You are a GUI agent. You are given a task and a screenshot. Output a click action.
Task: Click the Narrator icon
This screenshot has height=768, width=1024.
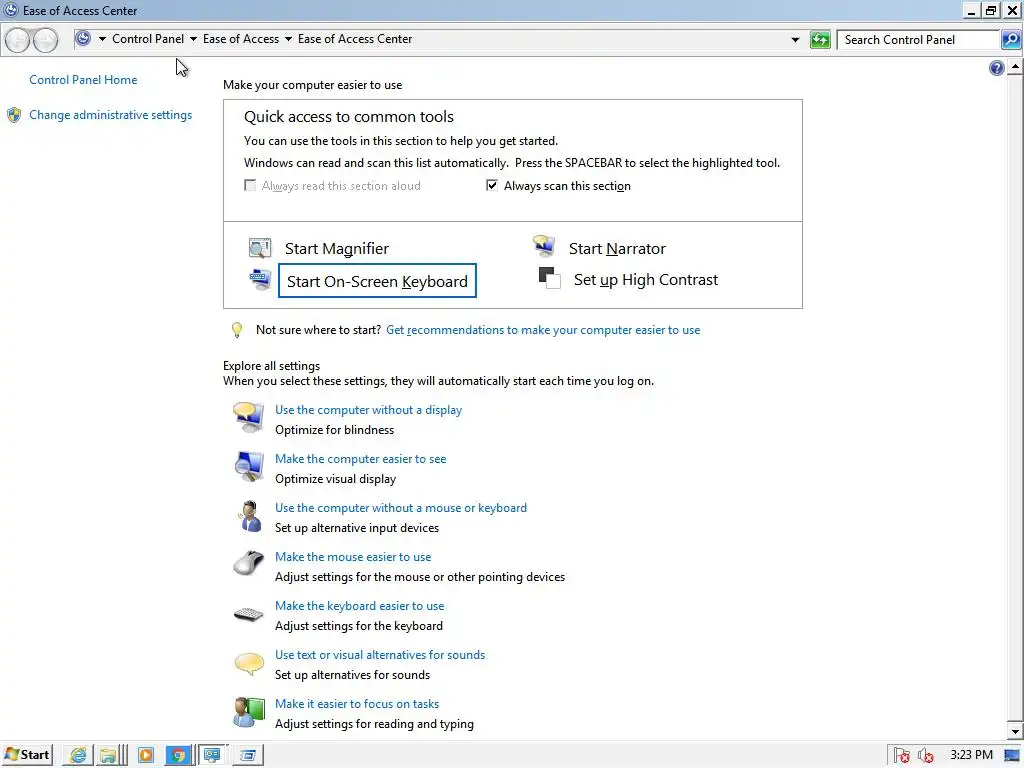pyautogui.click(x=544, y=247)
